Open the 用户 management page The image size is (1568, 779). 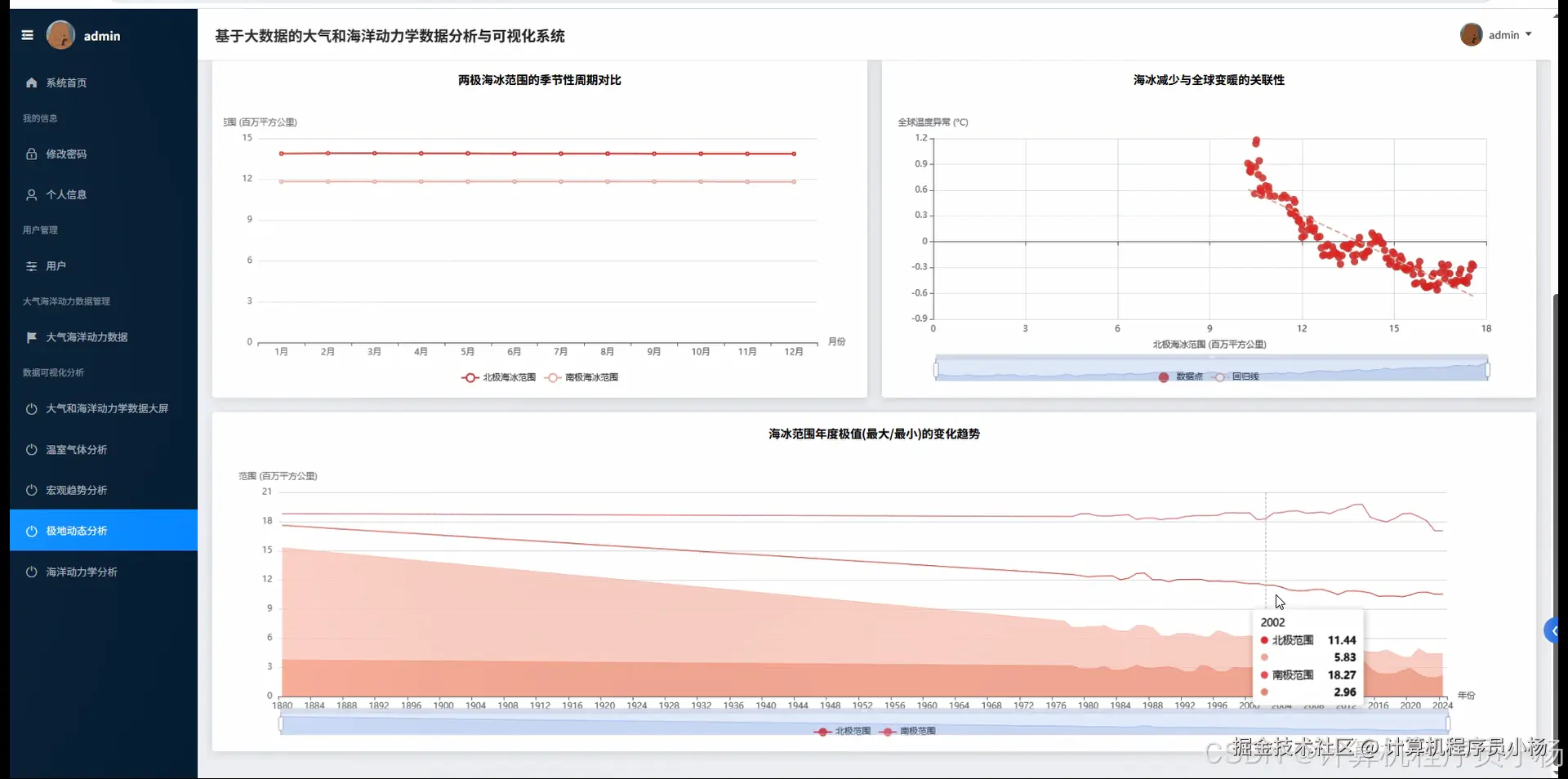point(104,266)
